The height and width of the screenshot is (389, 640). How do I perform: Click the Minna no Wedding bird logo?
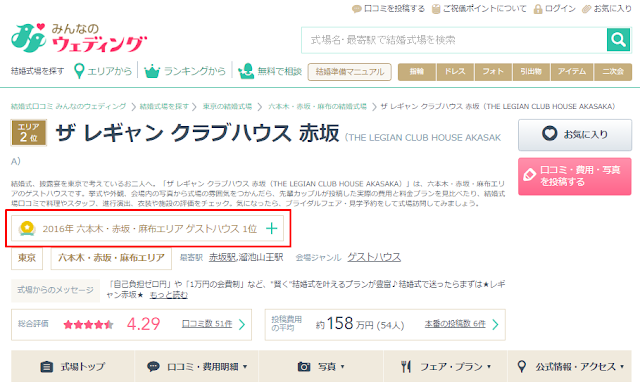[28, 38]
